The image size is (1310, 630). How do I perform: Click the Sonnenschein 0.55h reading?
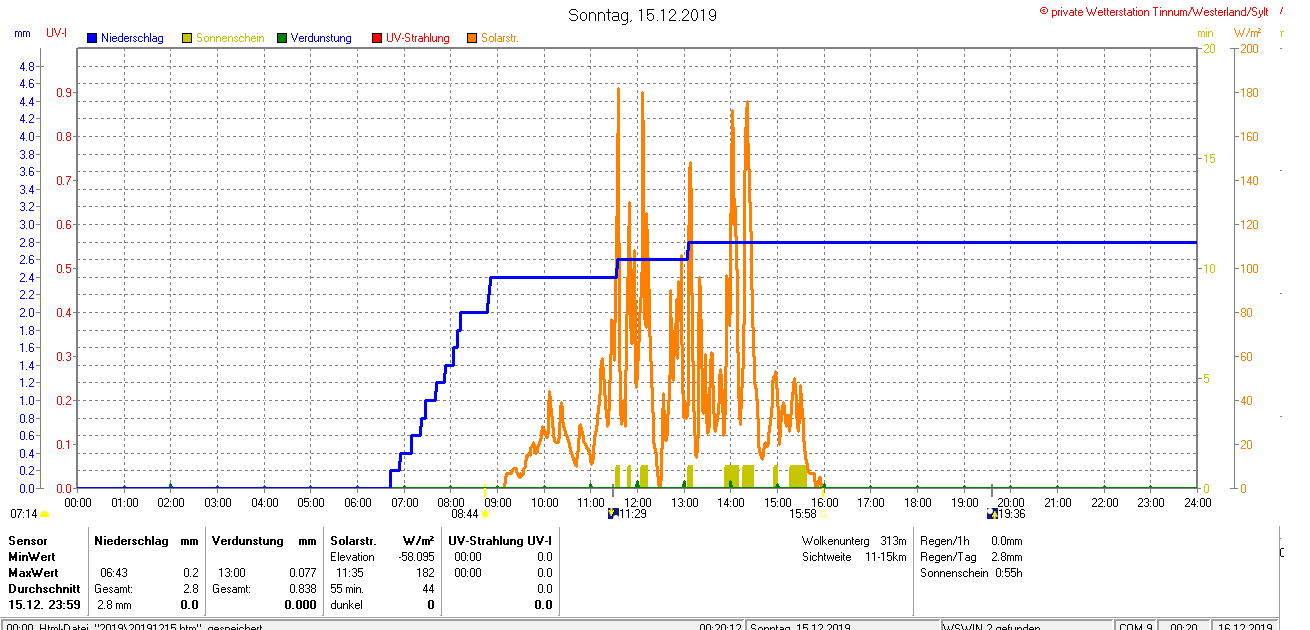(971, 573)
